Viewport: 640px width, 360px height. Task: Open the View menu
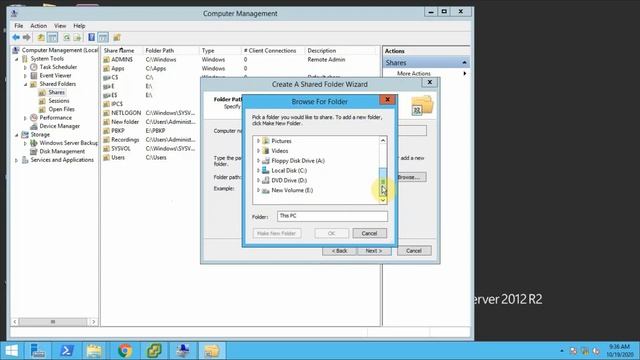[60, 26]
